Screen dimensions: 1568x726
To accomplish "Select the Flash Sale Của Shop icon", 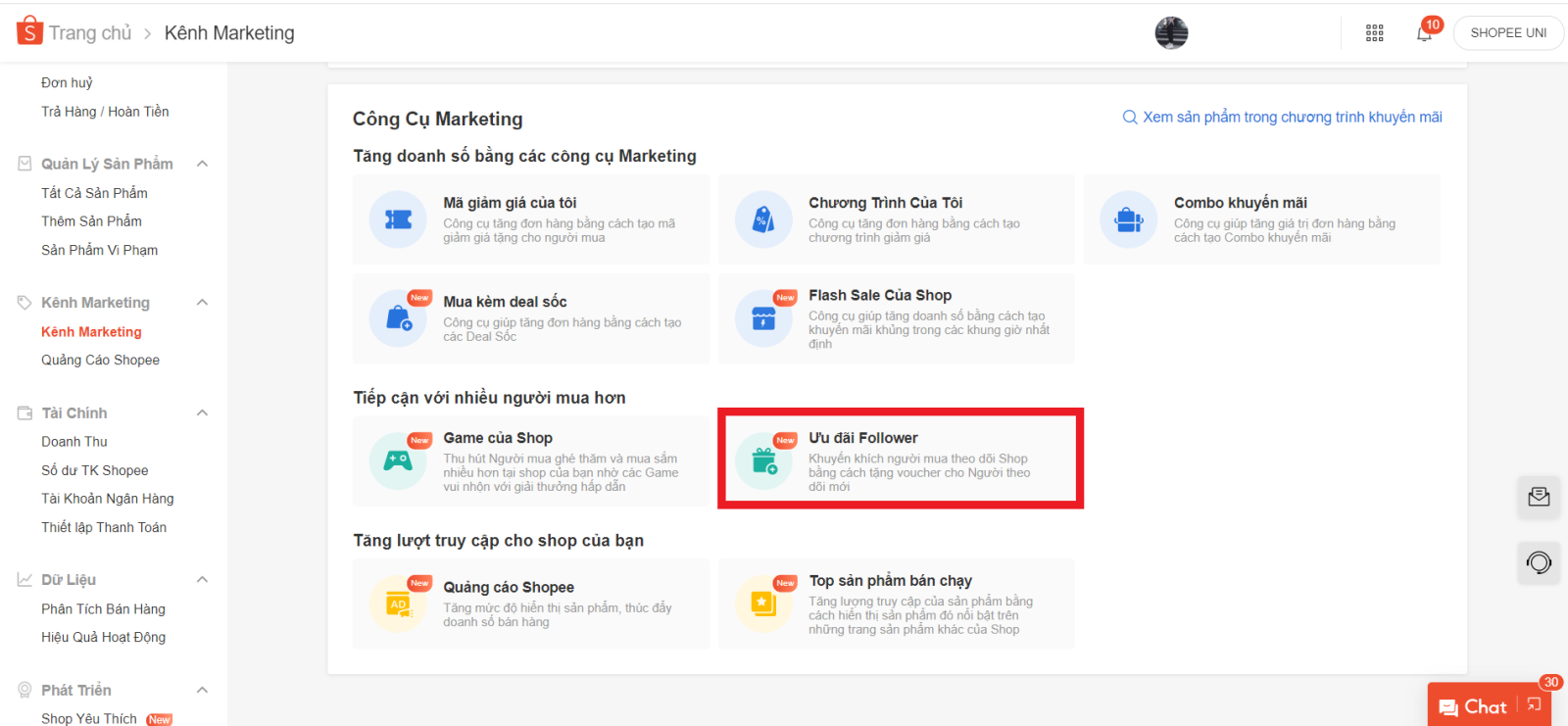I will coord(763,318).
